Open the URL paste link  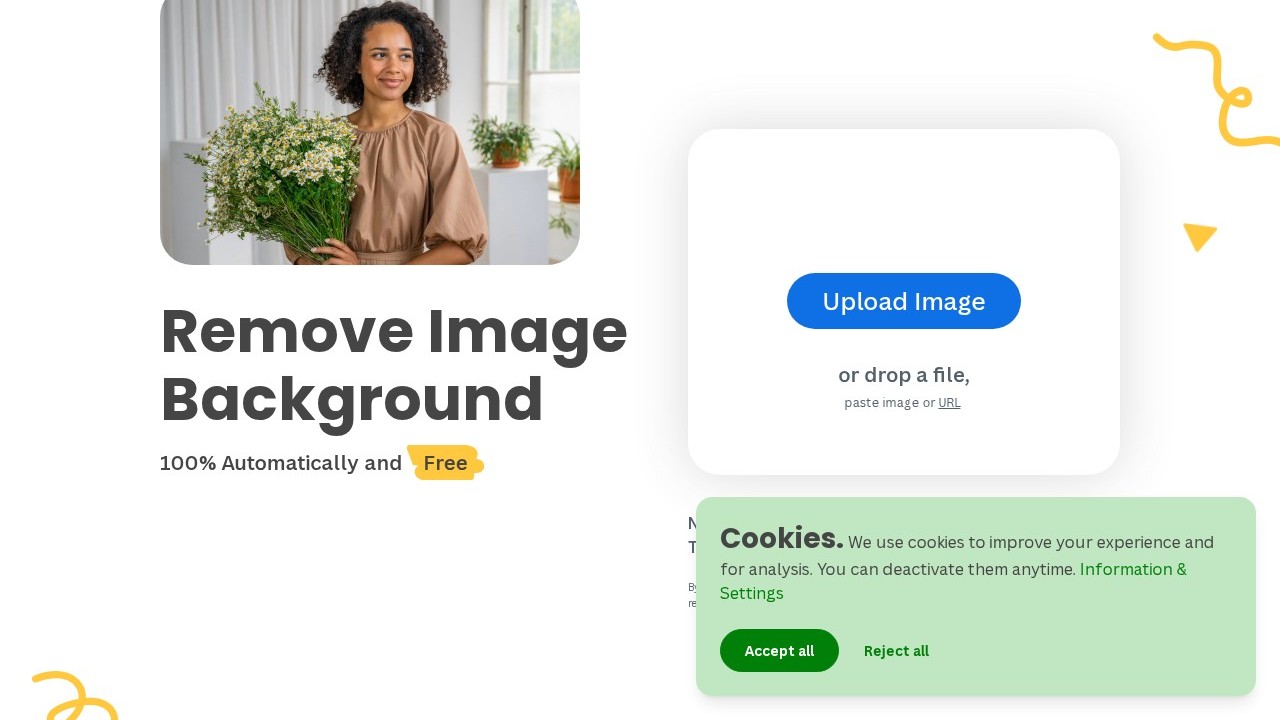[x=949, y=403]
